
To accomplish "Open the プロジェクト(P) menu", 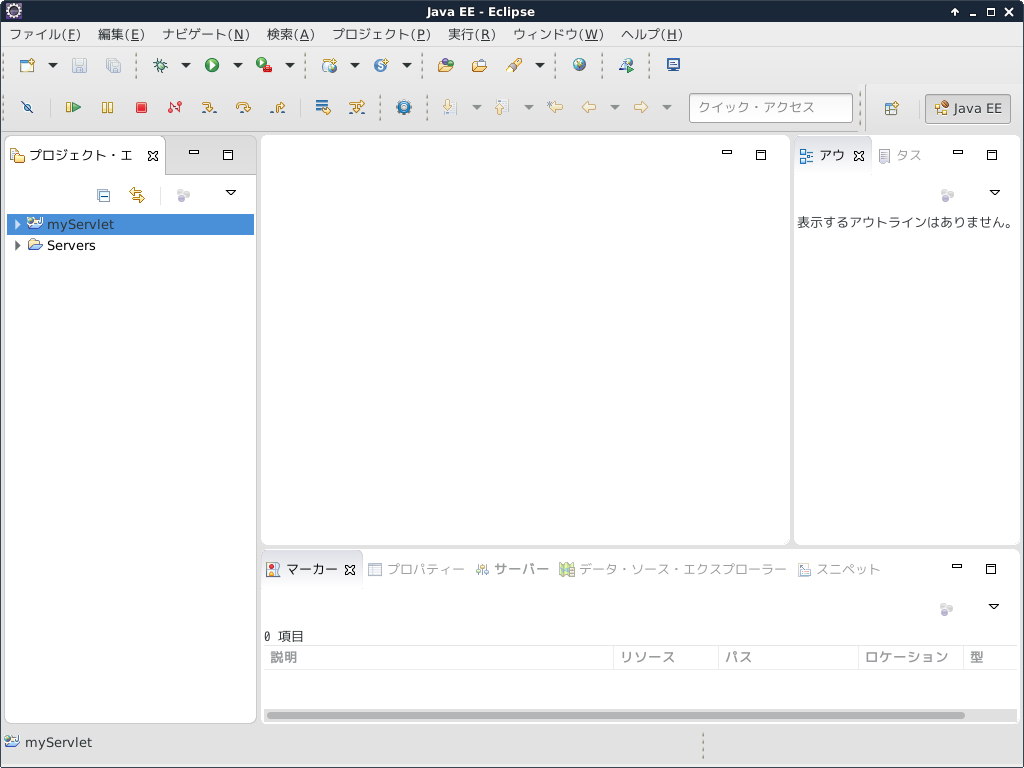I will tap(381, 35).
